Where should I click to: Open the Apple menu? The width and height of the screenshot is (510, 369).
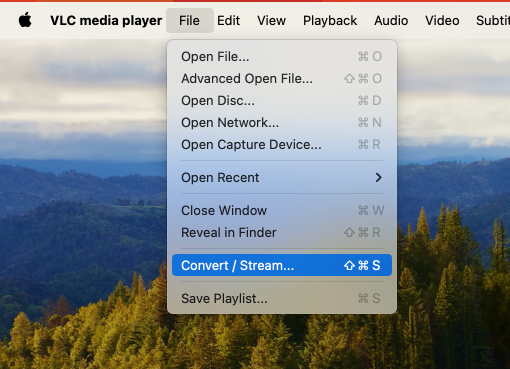25,20
